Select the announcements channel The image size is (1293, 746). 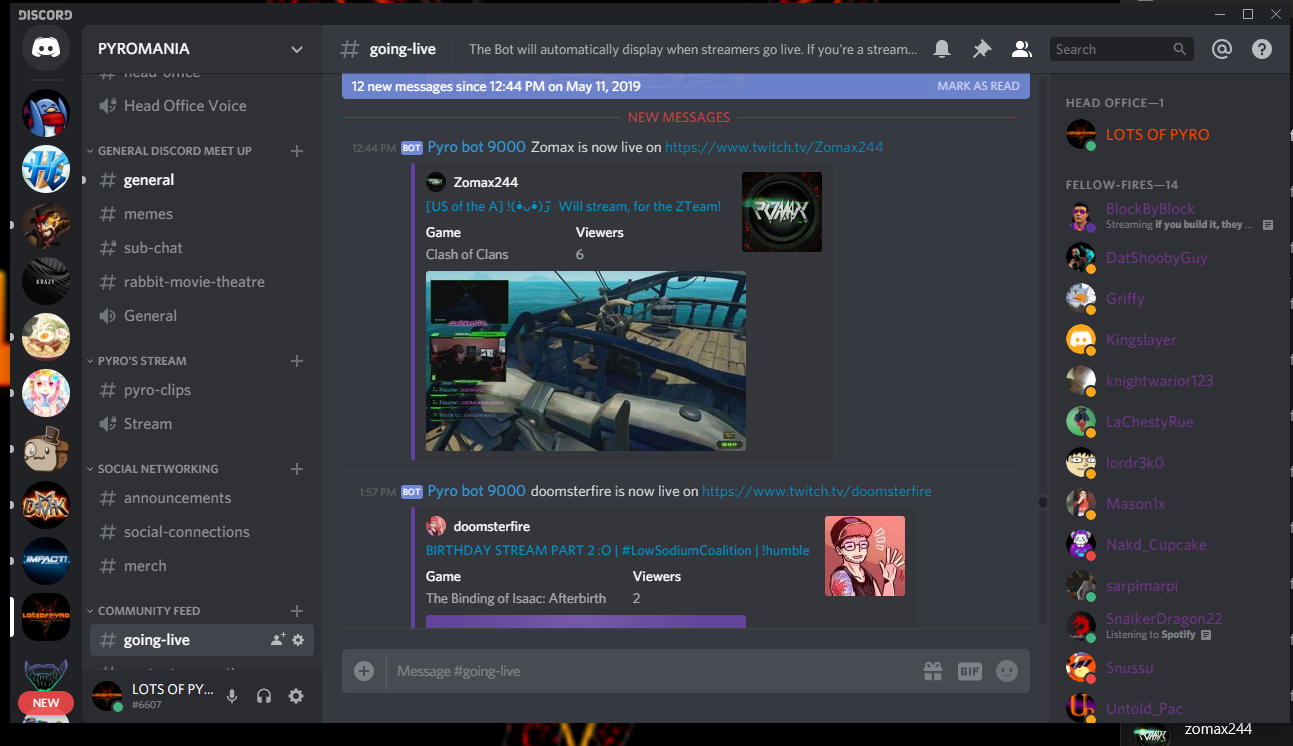coord(177,498)
